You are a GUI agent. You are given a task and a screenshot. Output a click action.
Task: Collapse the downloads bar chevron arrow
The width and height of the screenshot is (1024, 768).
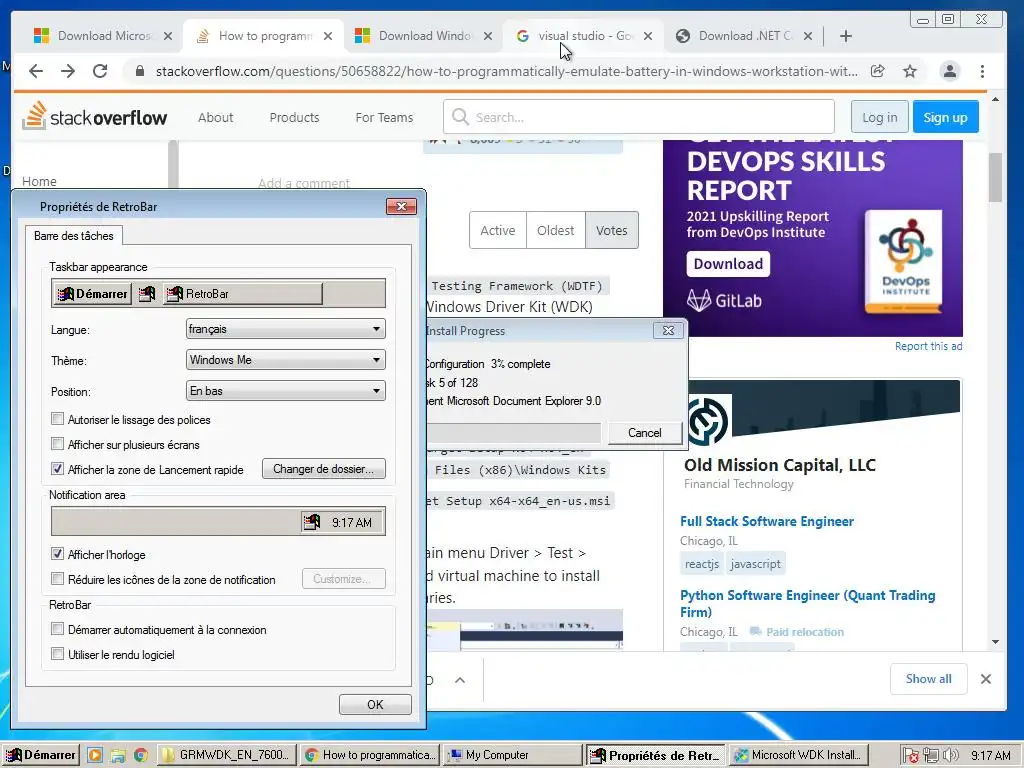(x=460, y=680)
